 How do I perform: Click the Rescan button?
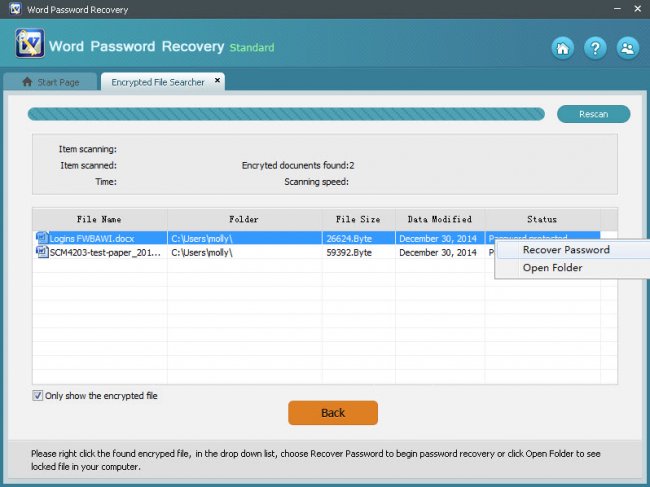click(x=593, y=114)
